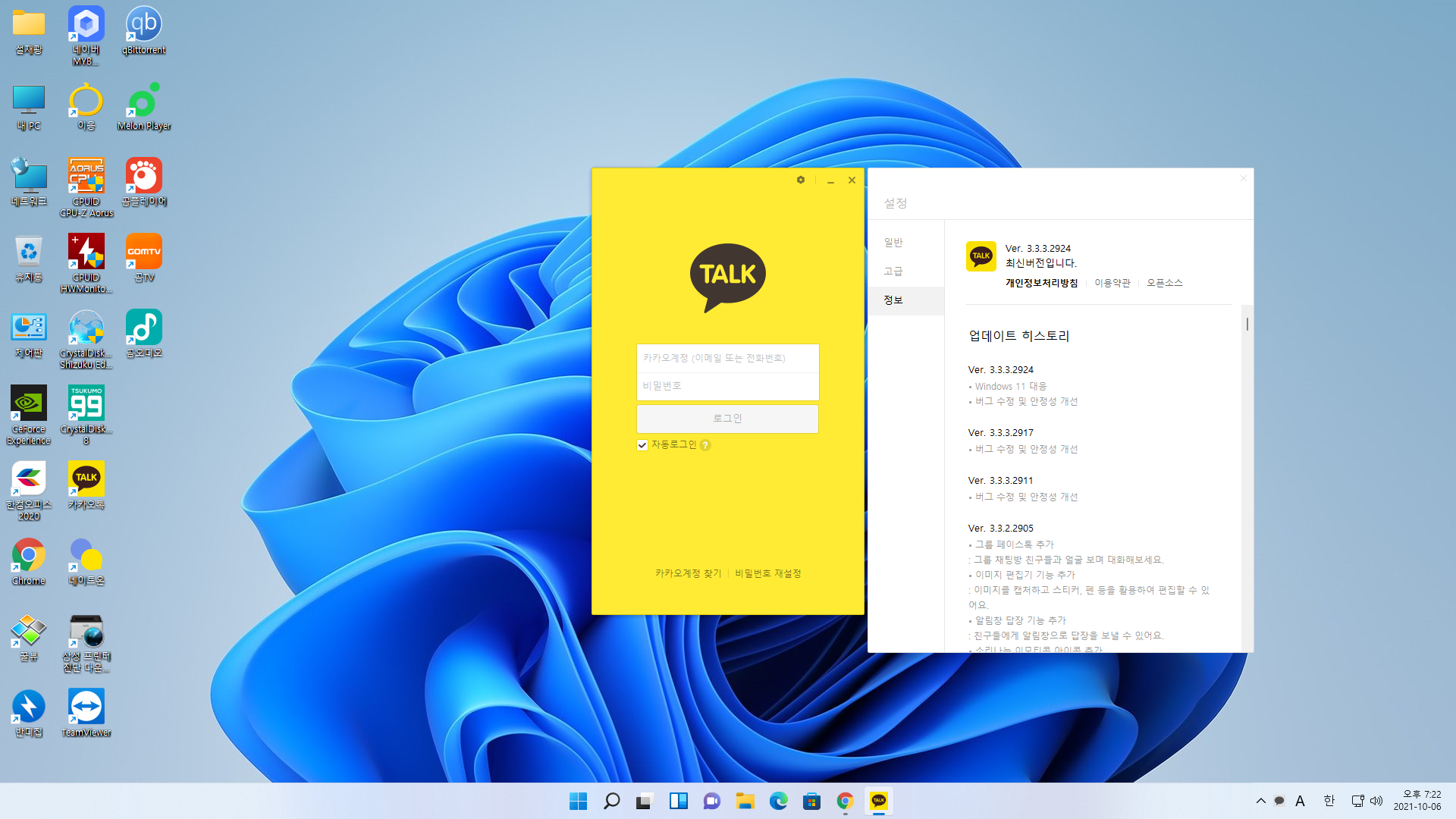This screenshot has width=1456, height=819.
Task: Open Task View on the taskbar
Action: (x=645, y=801)
